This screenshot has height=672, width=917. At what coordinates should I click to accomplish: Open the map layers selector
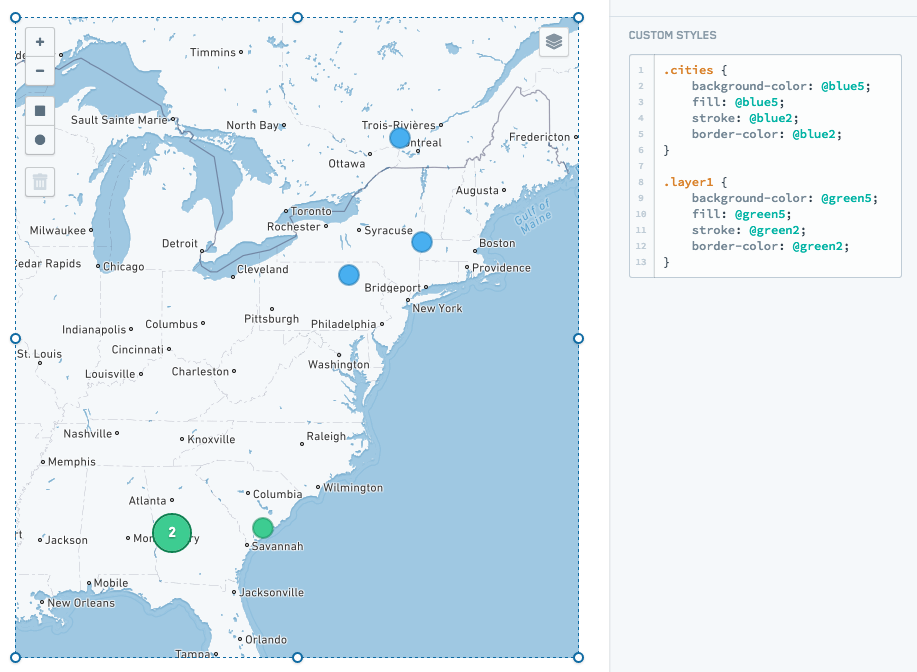[554, 42]
